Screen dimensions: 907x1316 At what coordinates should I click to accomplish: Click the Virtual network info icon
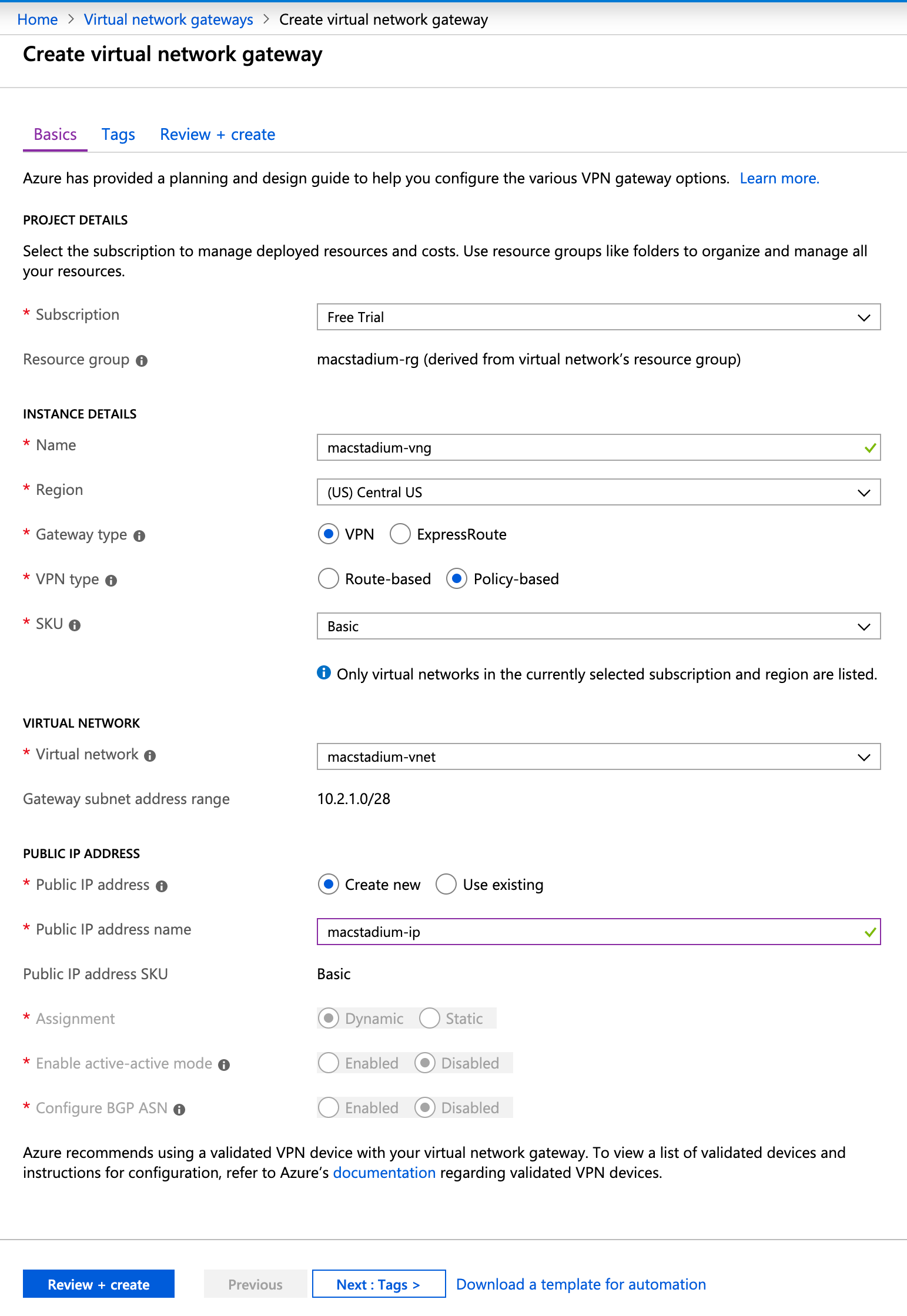point(150,755)
